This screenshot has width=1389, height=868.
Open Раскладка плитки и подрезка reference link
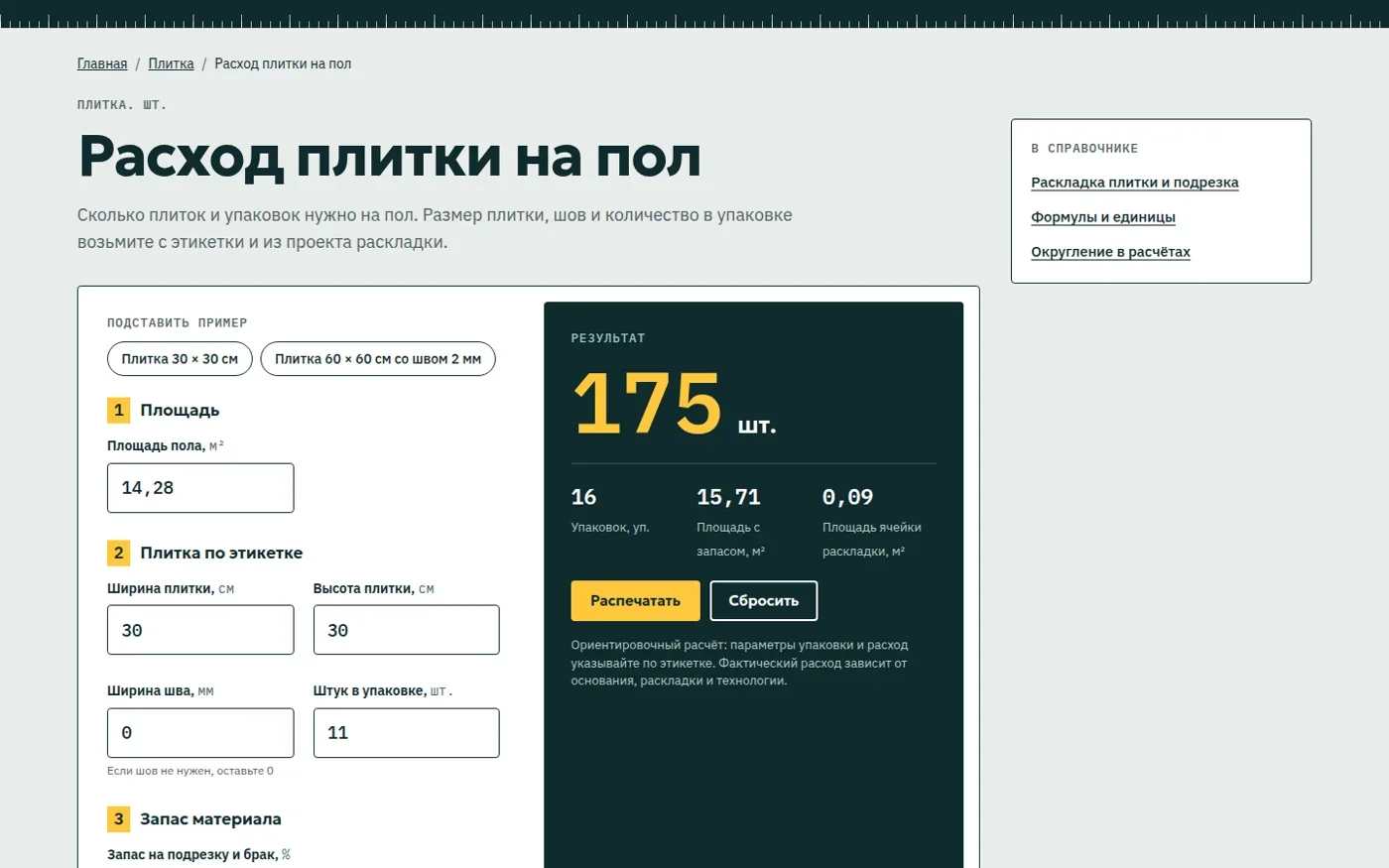tap(1134, 183)
